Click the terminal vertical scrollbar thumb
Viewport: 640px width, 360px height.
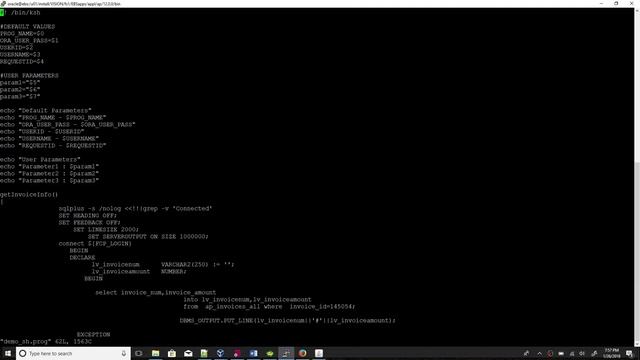[637, 253]
